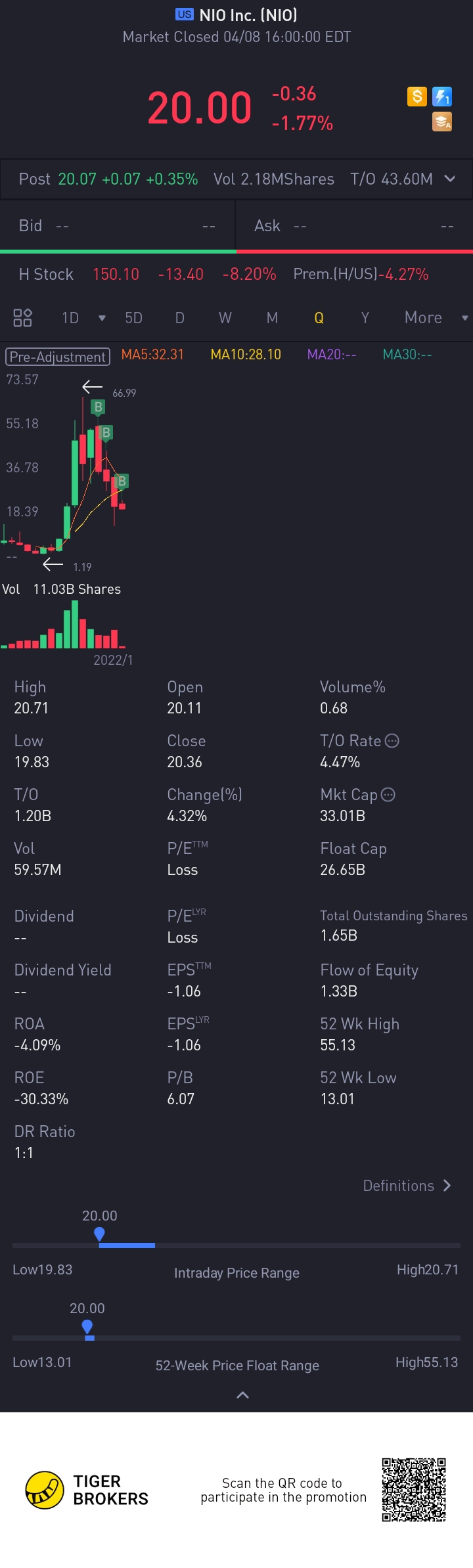Image resolution: width=473 pixels, height=1568 pixels.
Task: Switch chart to 5D timeframe
Action: pyautogui.click(x=133, y=318)
